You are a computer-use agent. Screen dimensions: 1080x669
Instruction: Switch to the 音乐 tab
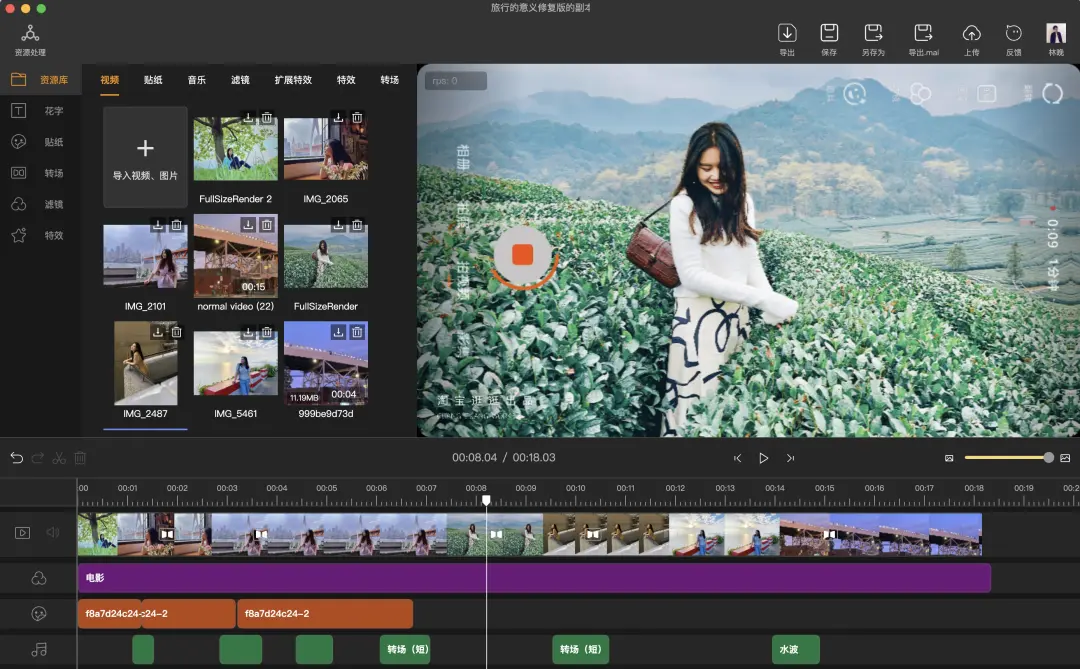tap(196, 80)
